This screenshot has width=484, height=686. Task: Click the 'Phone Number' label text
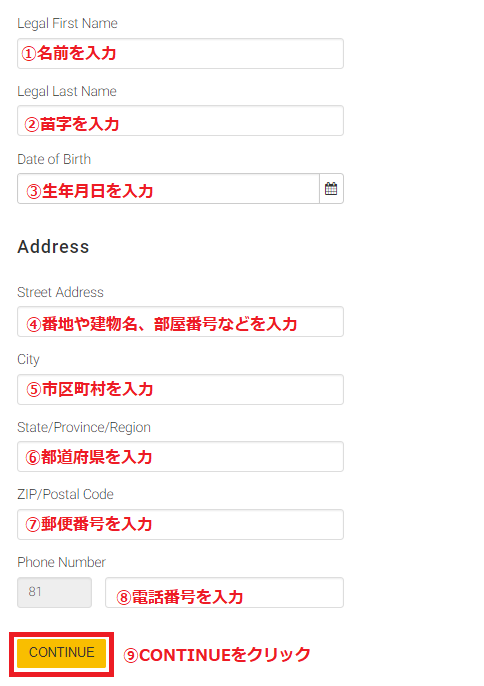(62, 562)
